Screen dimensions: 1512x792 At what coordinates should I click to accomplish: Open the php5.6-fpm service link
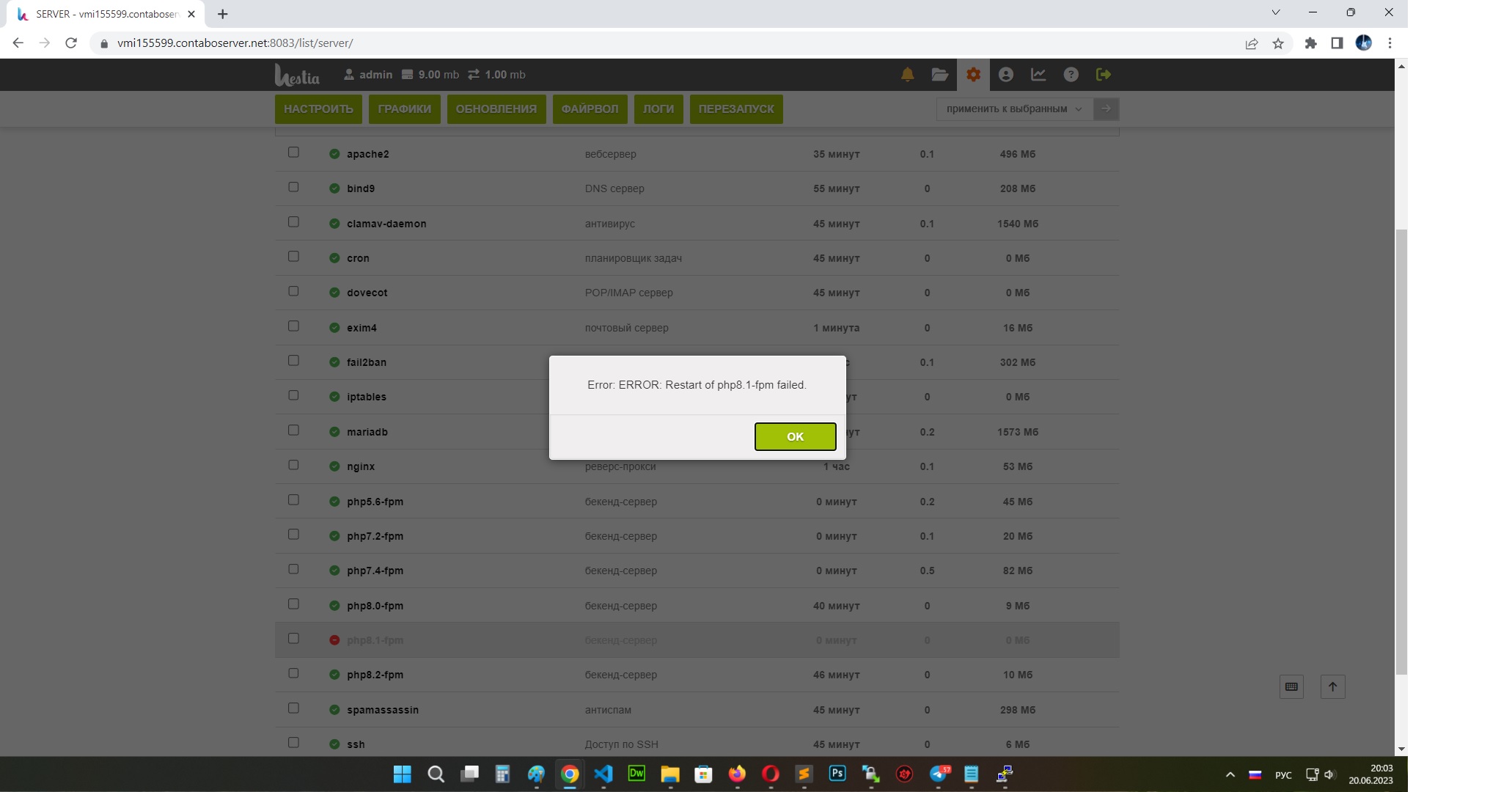pos(375,502)
